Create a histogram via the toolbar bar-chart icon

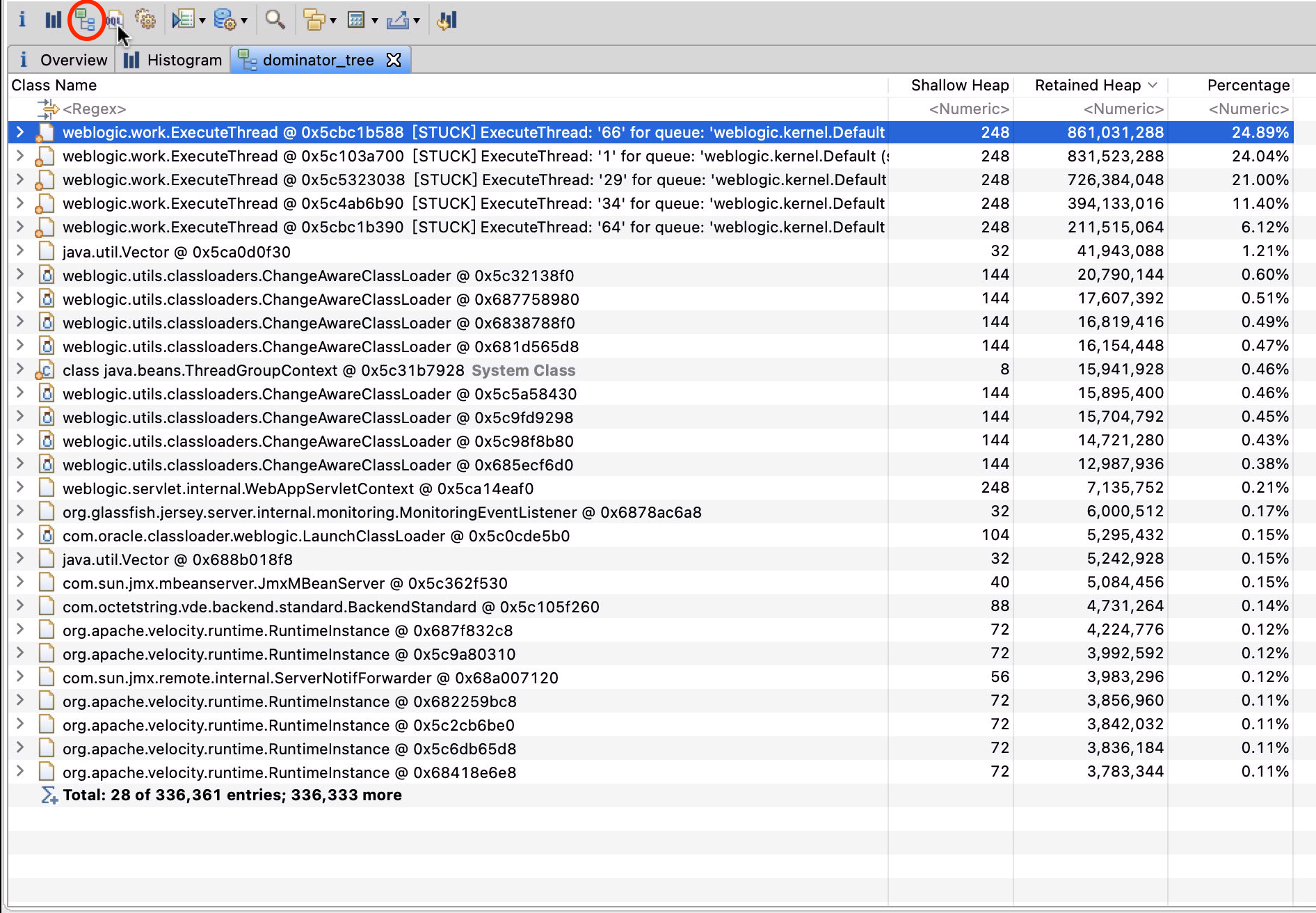pos(53,19)
